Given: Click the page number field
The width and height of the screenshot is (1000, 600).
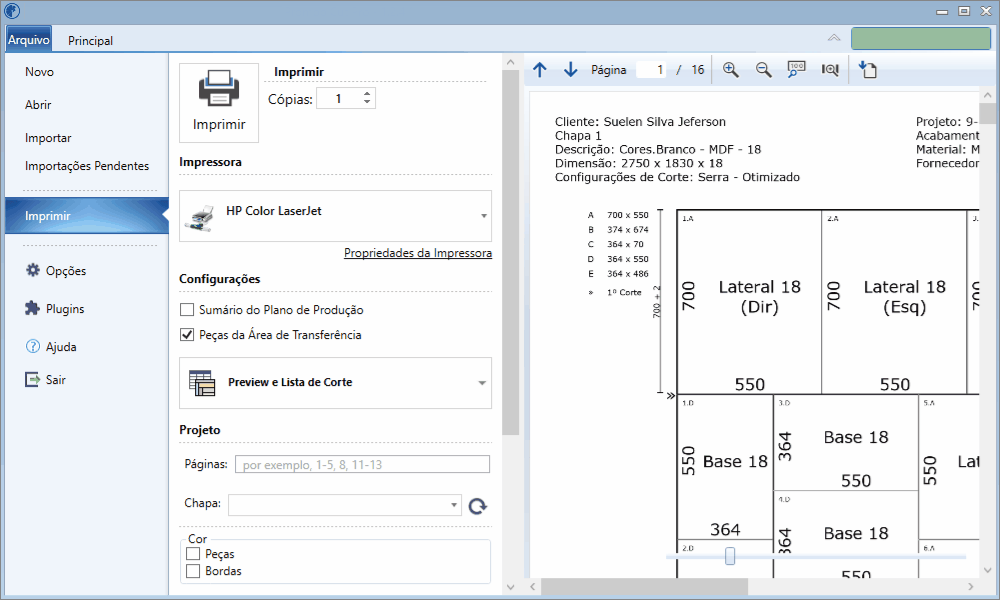Looking at the screenshot, I should pos(651,70).
